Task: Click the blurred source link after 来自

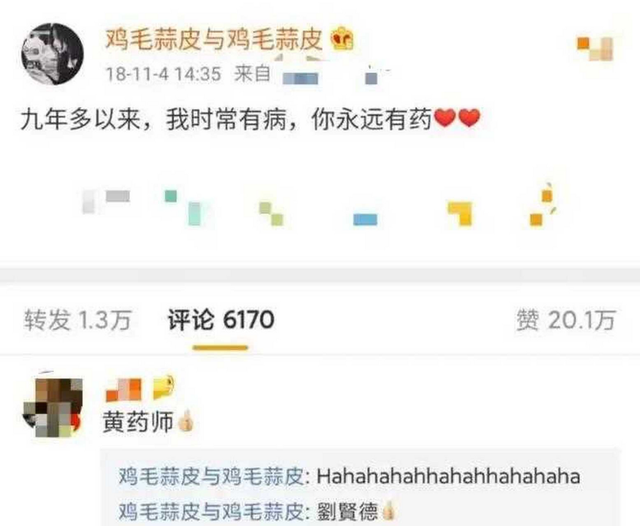Action: tap(336, 75)
